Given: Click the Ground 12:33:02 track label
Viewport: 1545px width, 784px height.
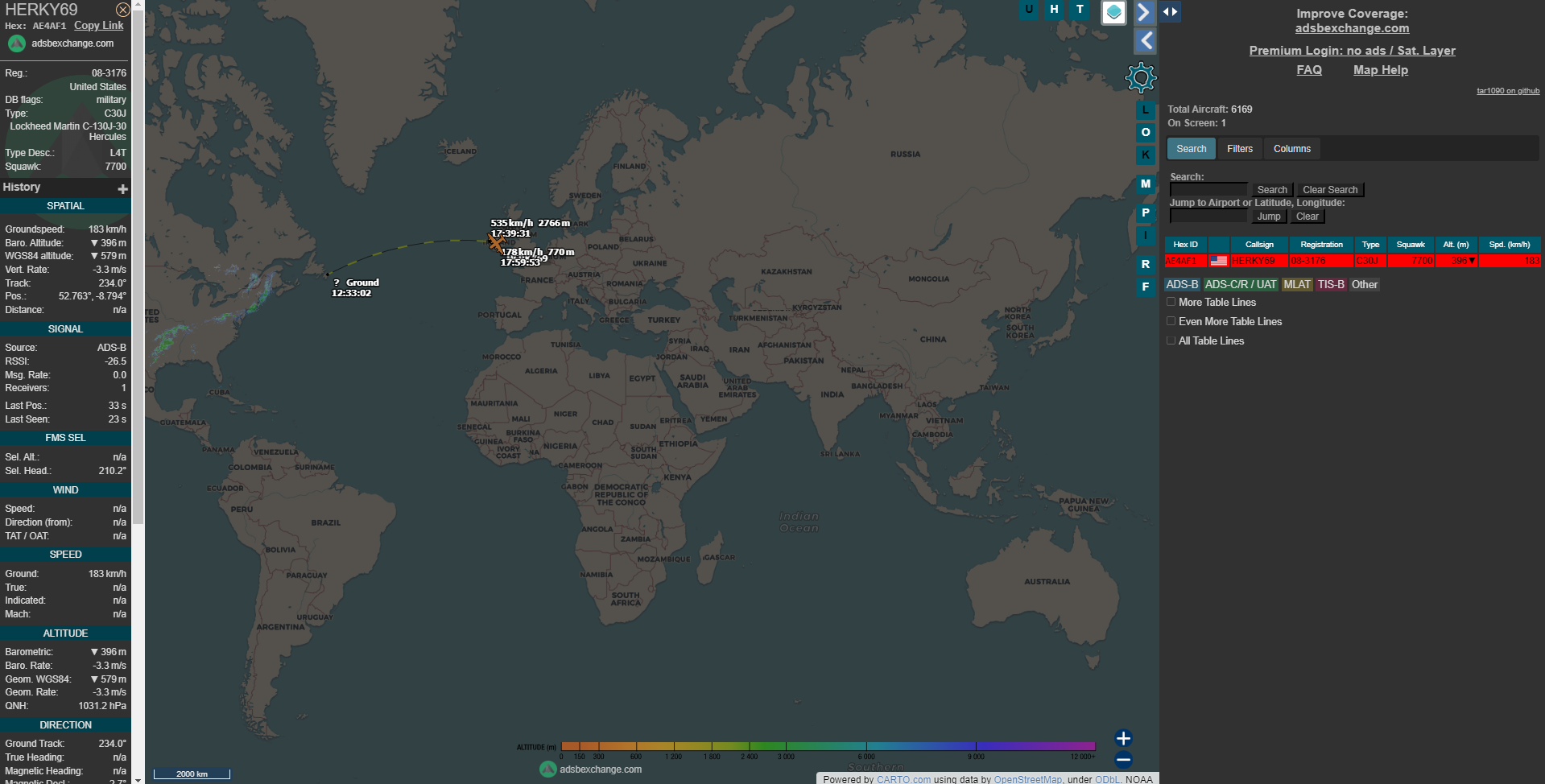Looking at the screenshot, I should coord(355,288).
